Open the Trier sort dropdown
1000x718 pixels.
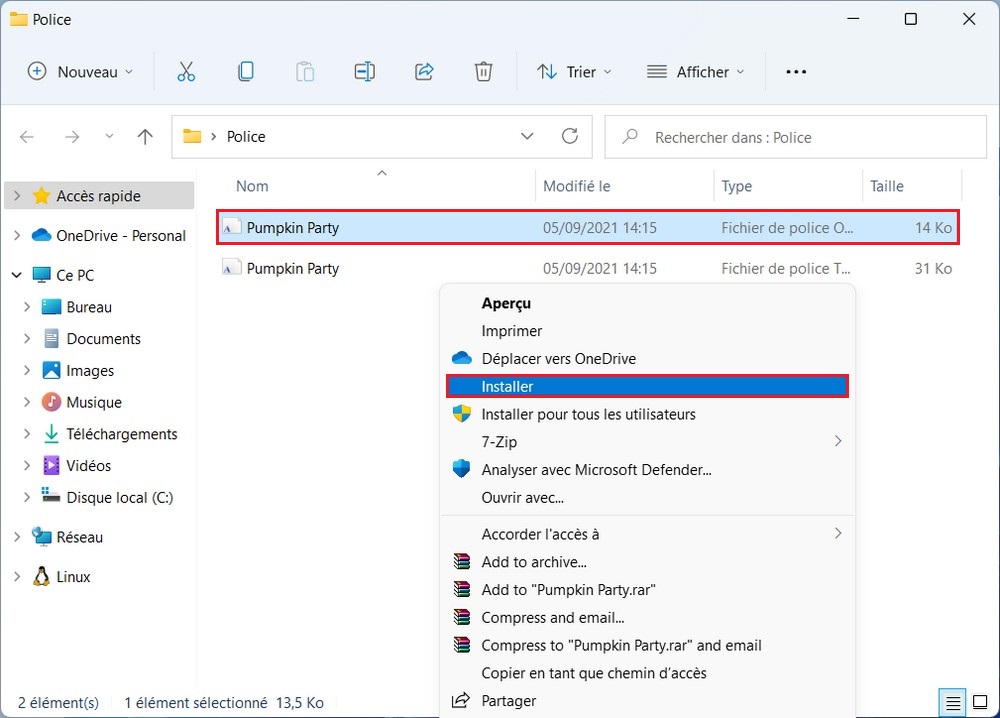tap(574, 72)
